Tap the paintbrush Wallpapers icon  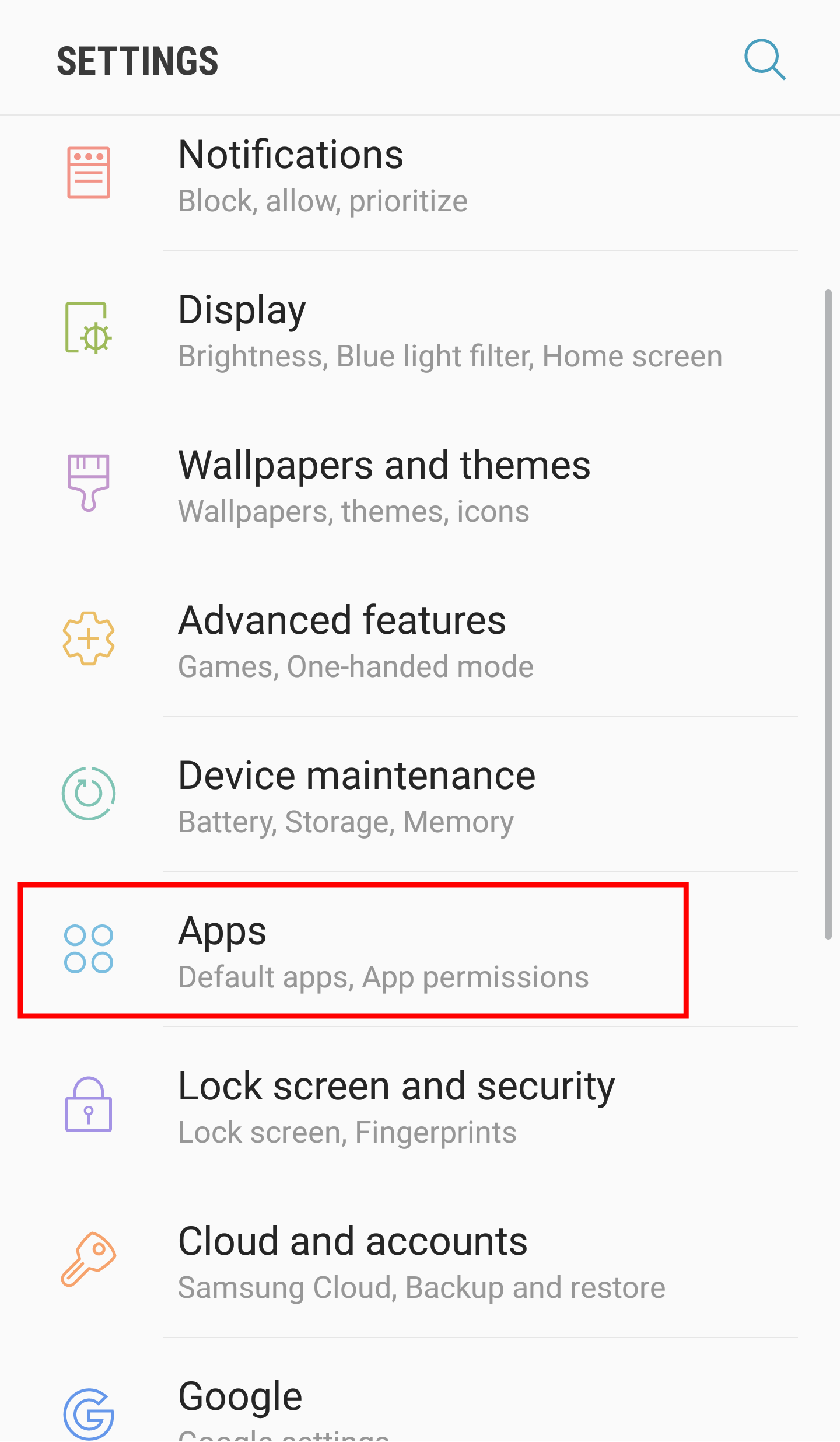pos(89,483)
